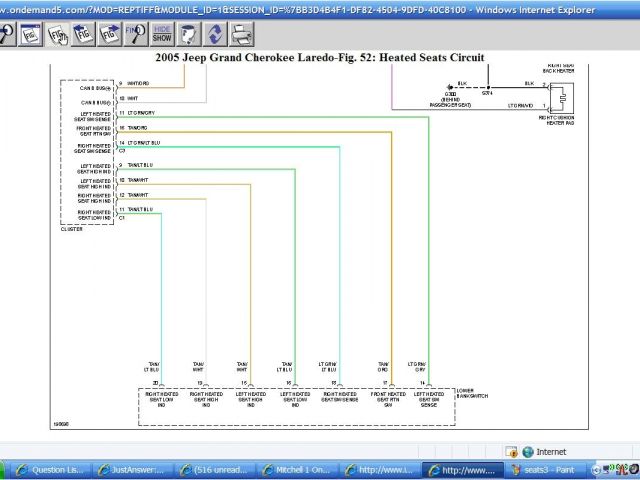Click the blue double-arrow refresh icon
This screenshot has height=480, width=640.
pyautogui.click(x=213, y=34)
